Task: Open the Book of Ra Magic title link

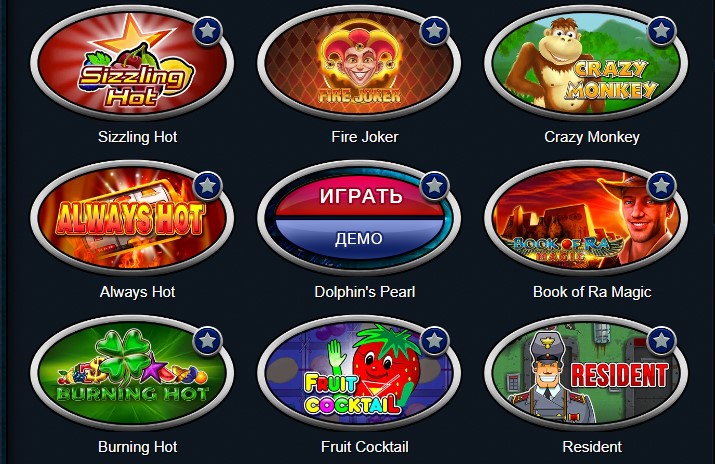Action: 592,292
